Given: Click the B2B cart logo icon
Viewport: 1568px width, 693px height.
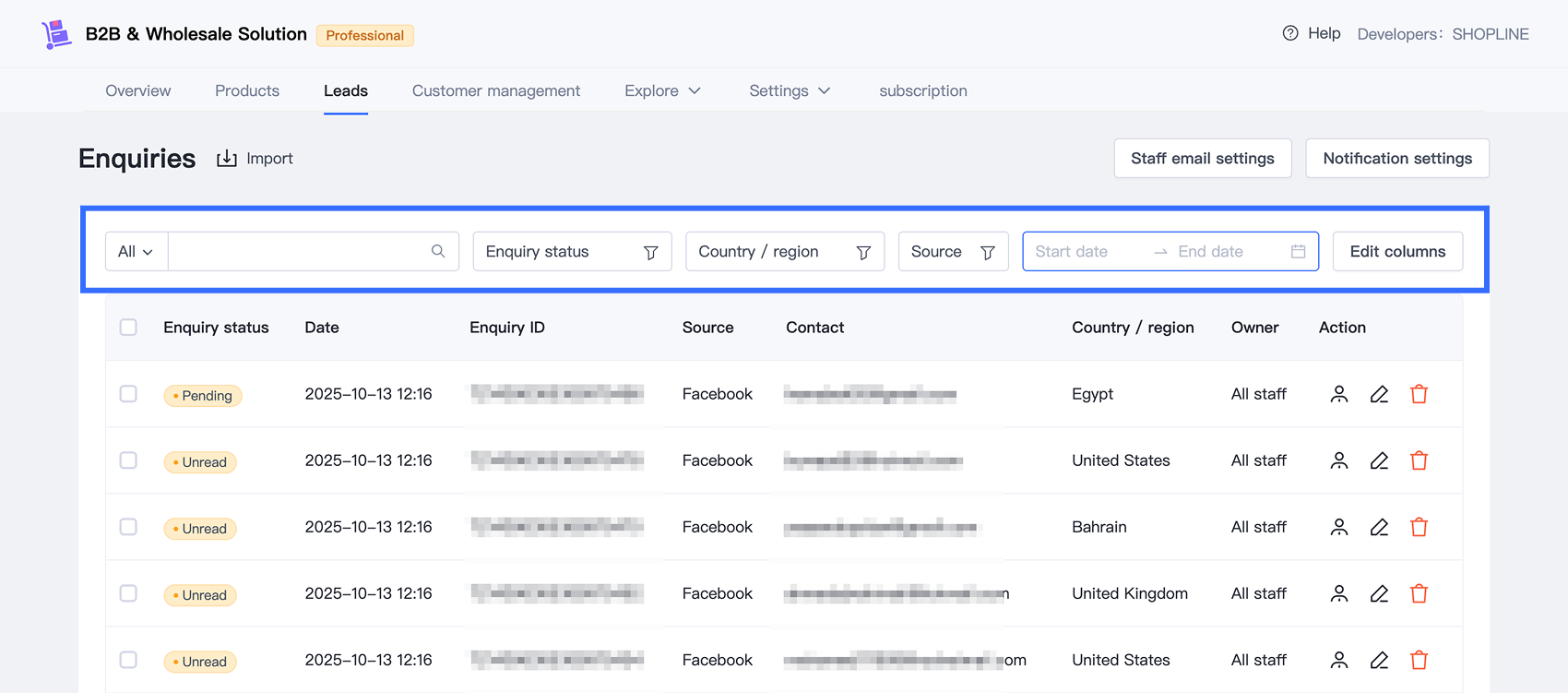Looking at the screenshot, I should [x=56, y=34].
